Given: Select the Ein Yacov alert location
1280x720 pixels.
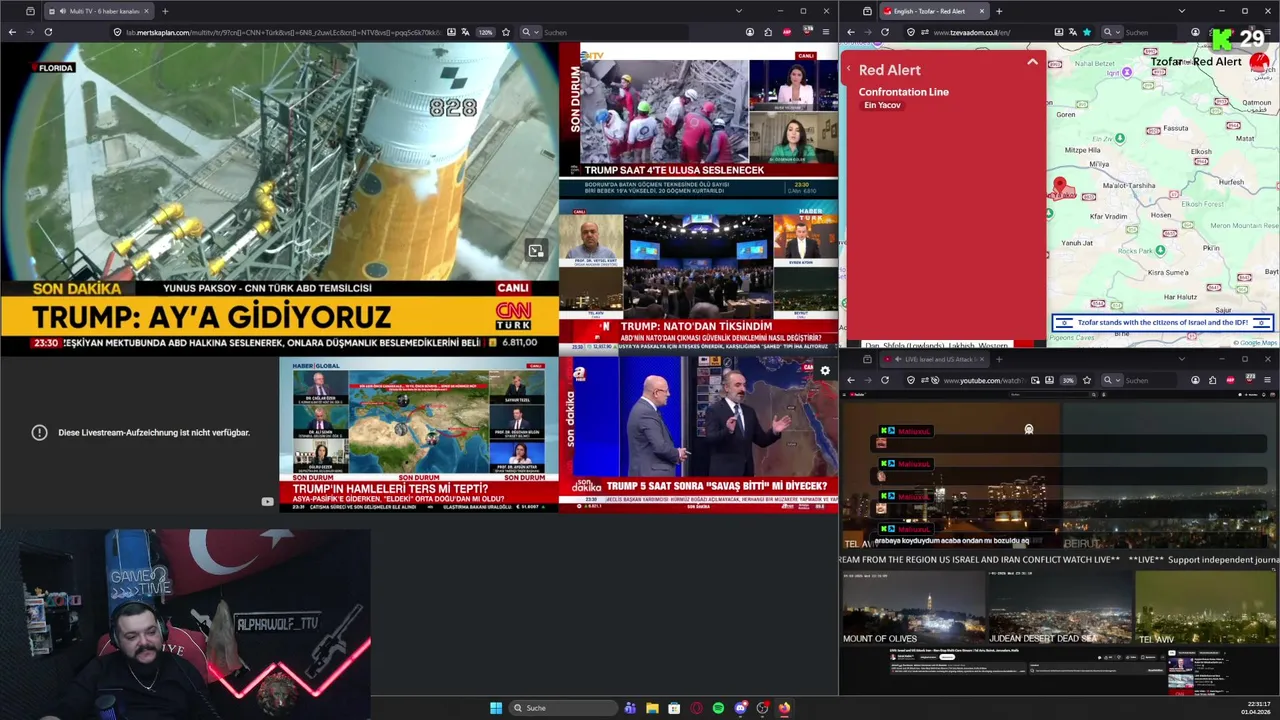Looking at the screenshot, I should tap(882, 105).
